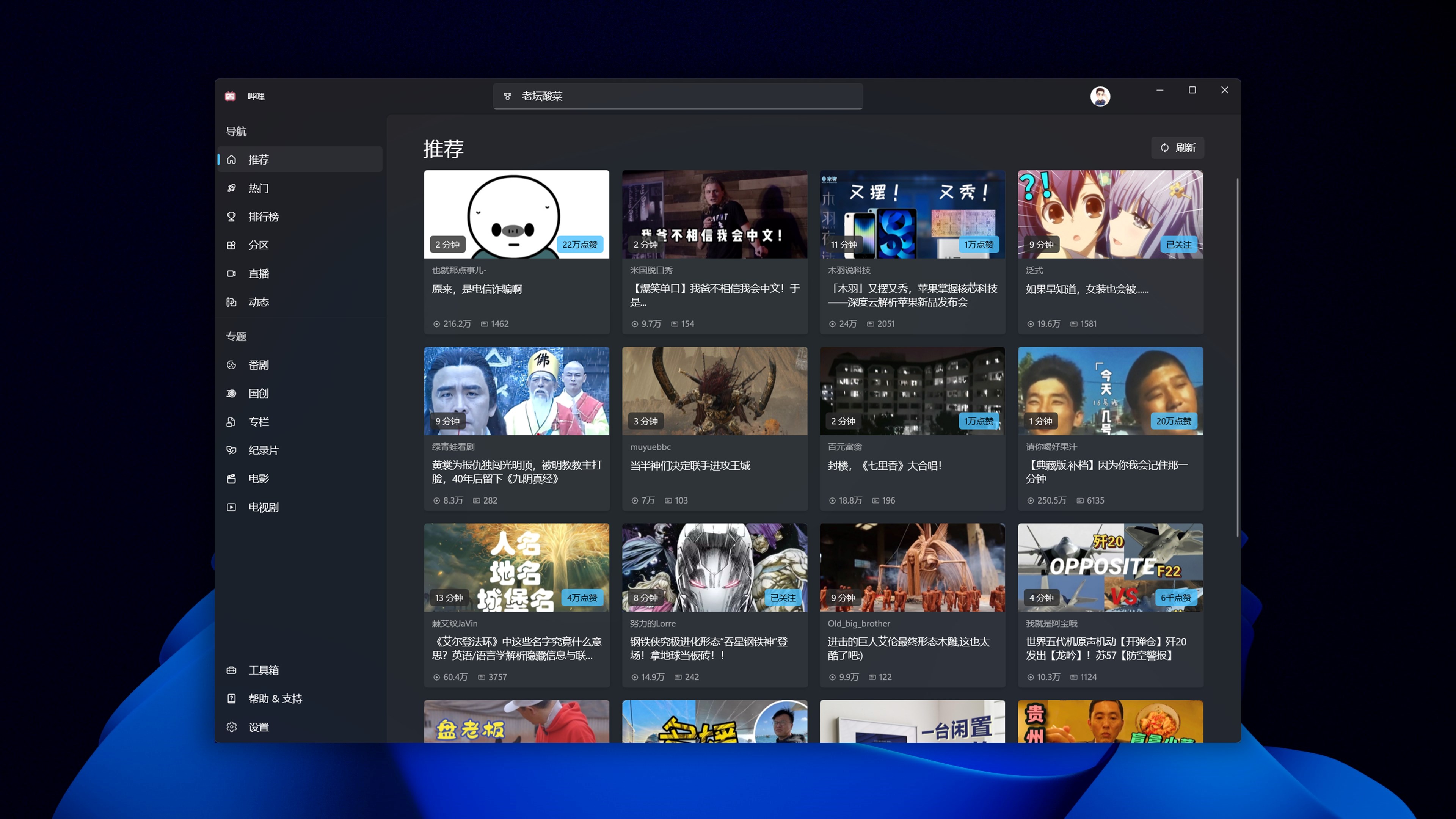Viewport: 1456px width, 819px height.
Task: Click the icon beside 番剧
Action: click(x=231, y=364)
